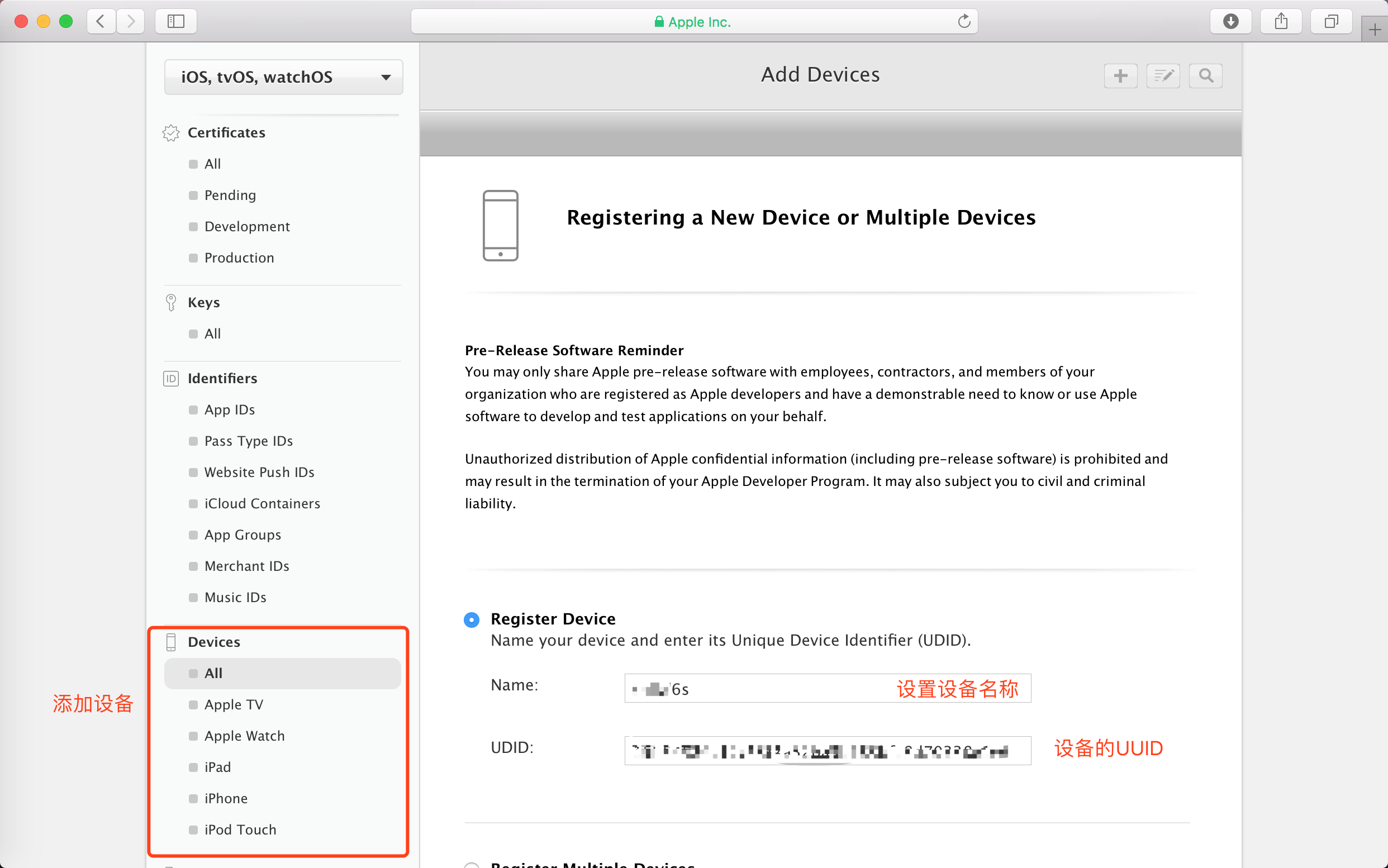Image resolution: width=1388 pixels, height=868 pixels.
Task: Click the Keys section key icon
Action: pyautogui.click(x=171, y=303)
